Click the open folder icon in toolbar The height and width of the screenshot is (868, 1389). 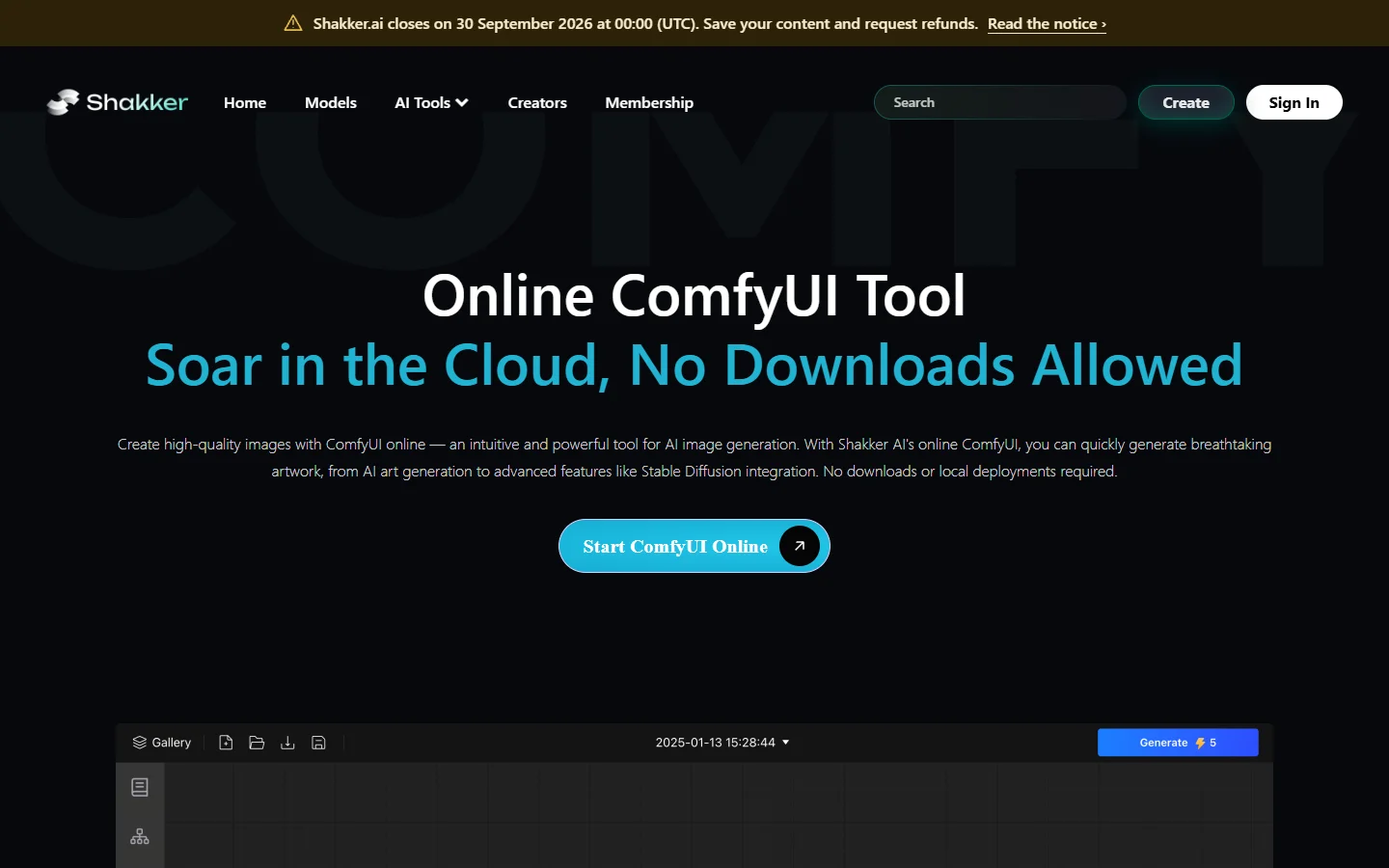257,743
